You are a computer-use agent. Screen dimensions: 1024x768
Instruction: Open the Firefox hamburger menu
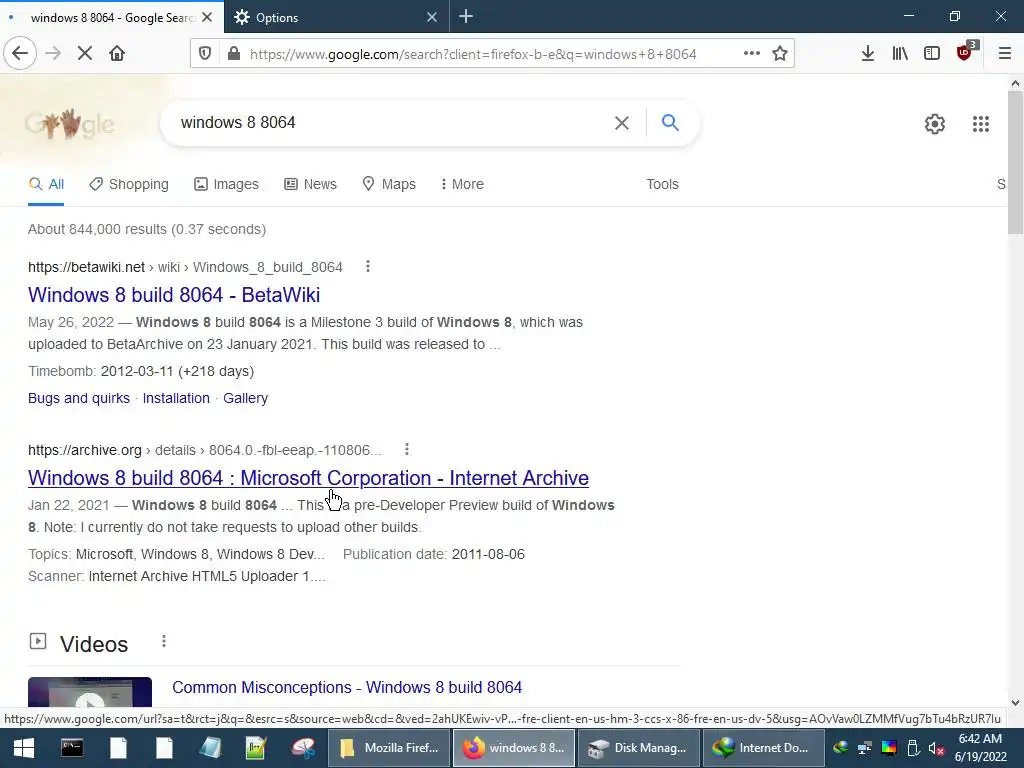click(x=1005, y=54)
